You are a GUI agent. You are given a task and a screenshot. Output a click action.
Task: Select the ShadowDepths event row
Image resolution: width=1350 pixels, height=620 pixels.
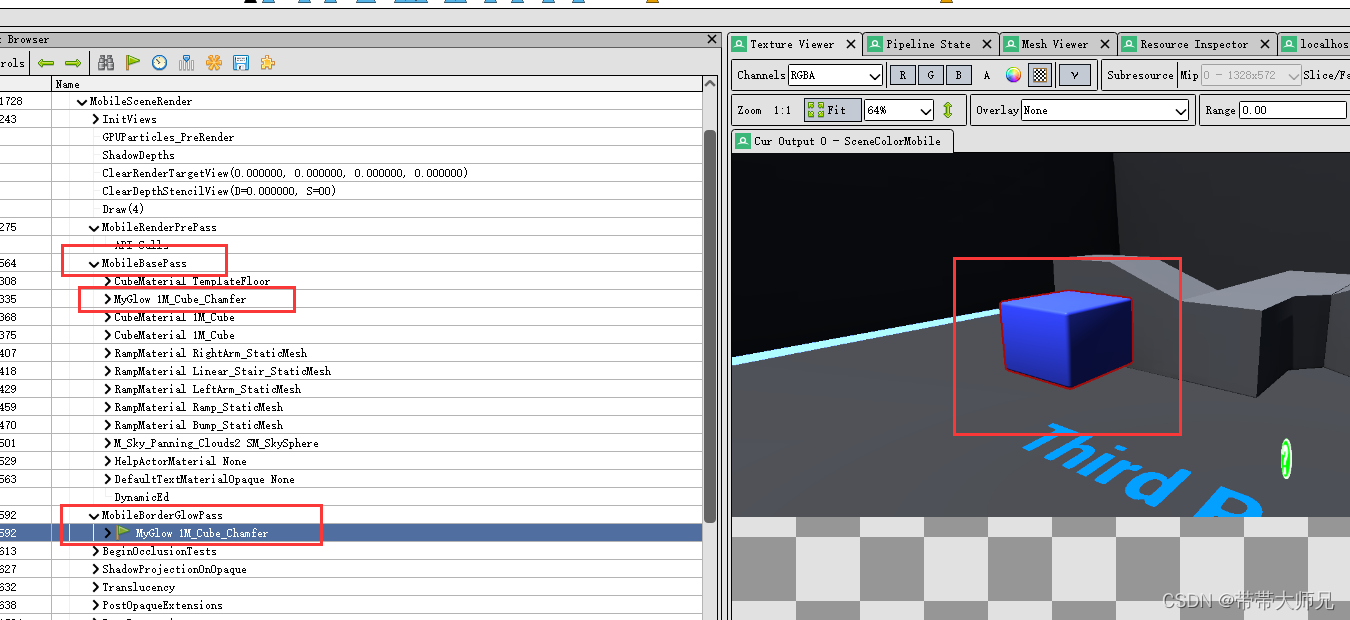138,155
